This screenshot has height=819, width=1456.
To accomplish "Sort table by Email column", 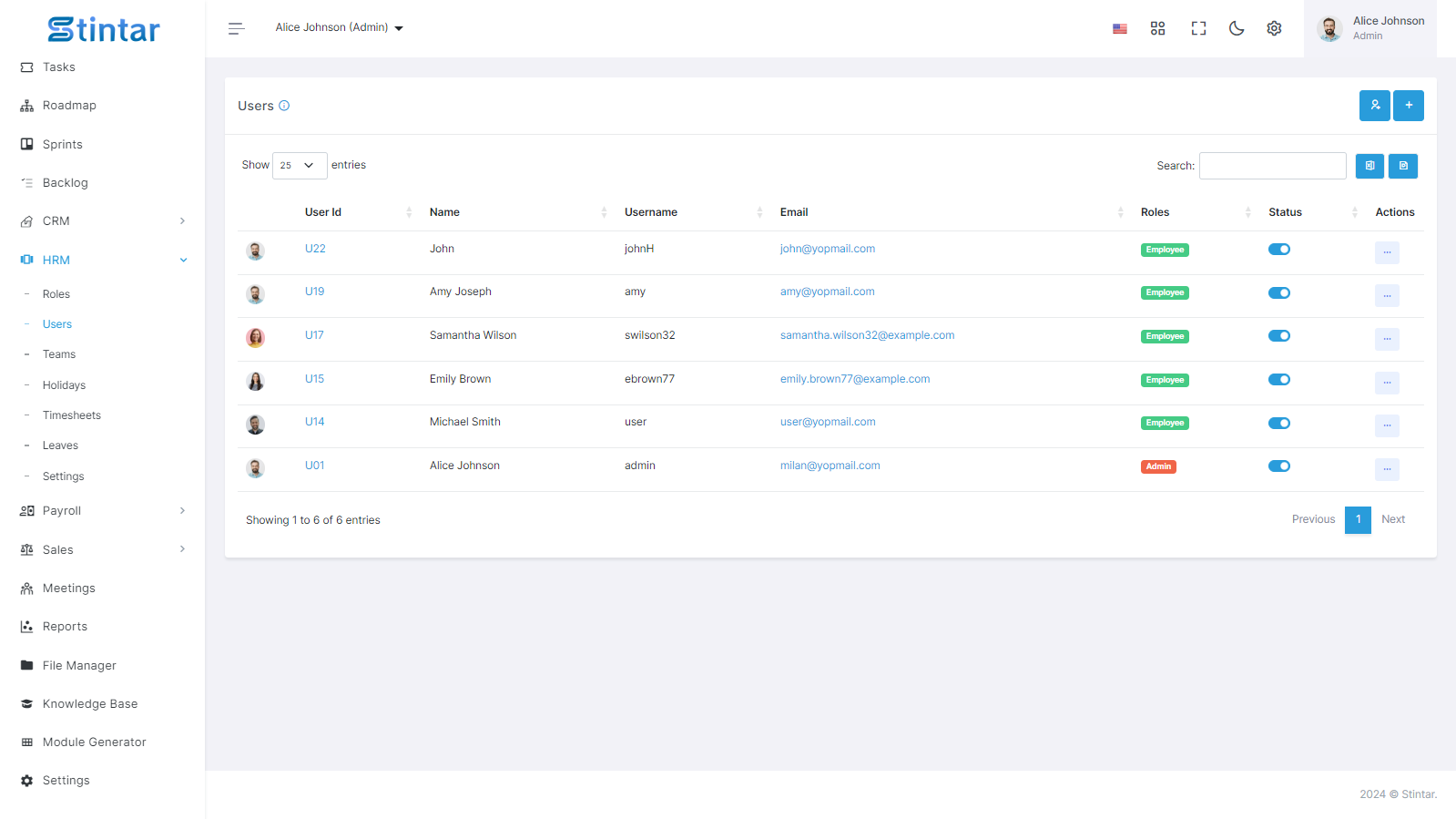I will tap(952, 212).
